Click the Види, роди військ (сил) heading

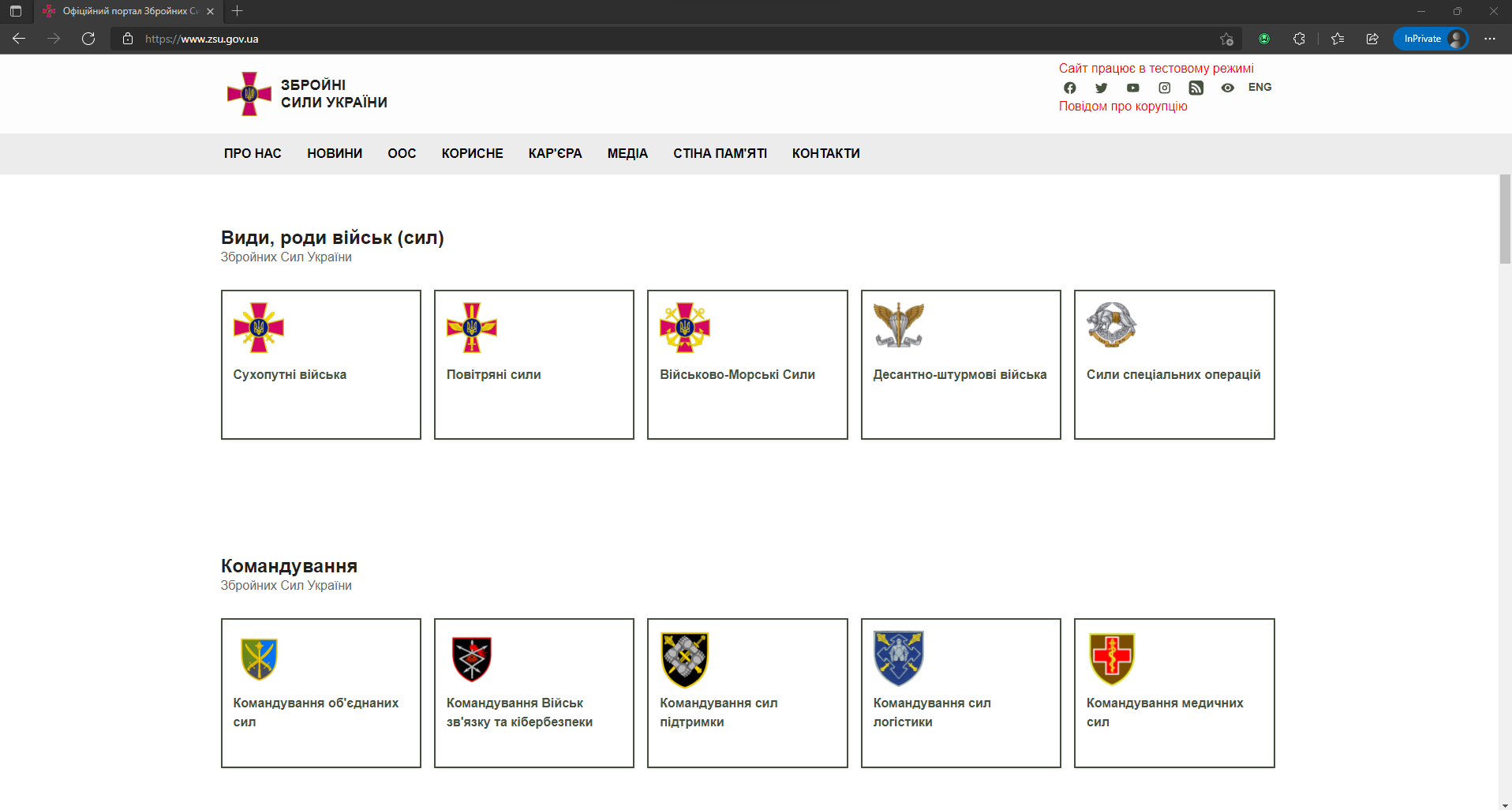point(332,238)
